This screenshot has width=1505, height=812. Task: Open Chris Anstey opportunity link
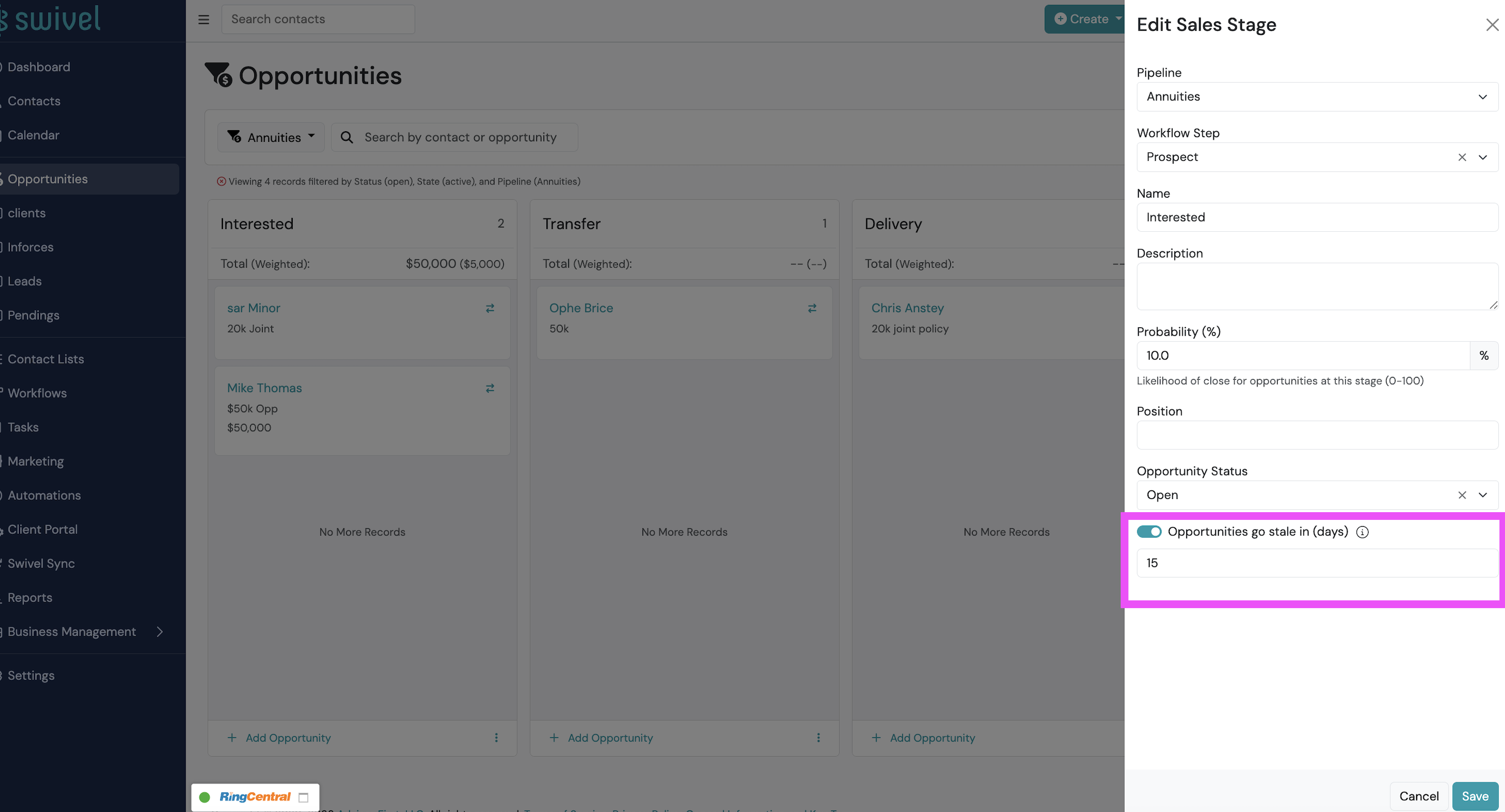coord(907,308)
